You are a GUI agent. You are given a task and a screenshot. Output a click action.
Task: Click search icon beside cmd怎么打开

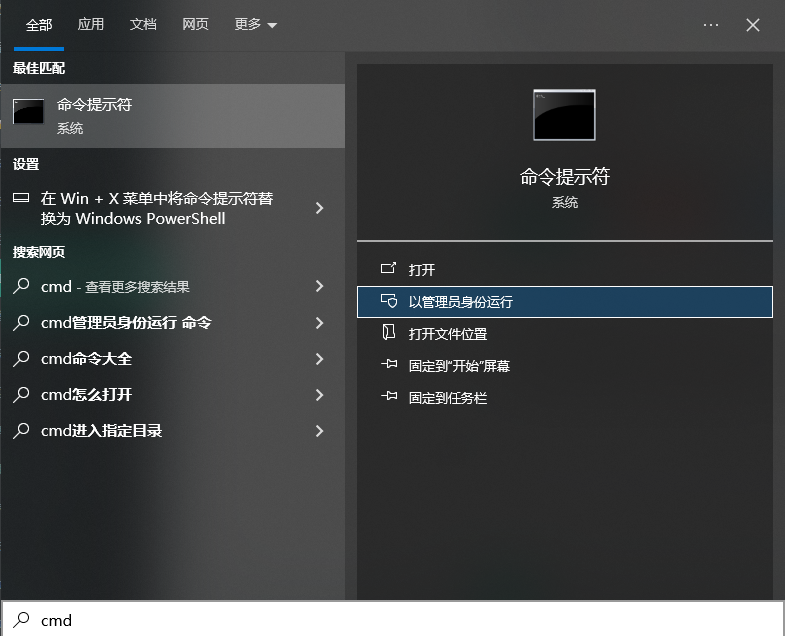tap(21, 395)
